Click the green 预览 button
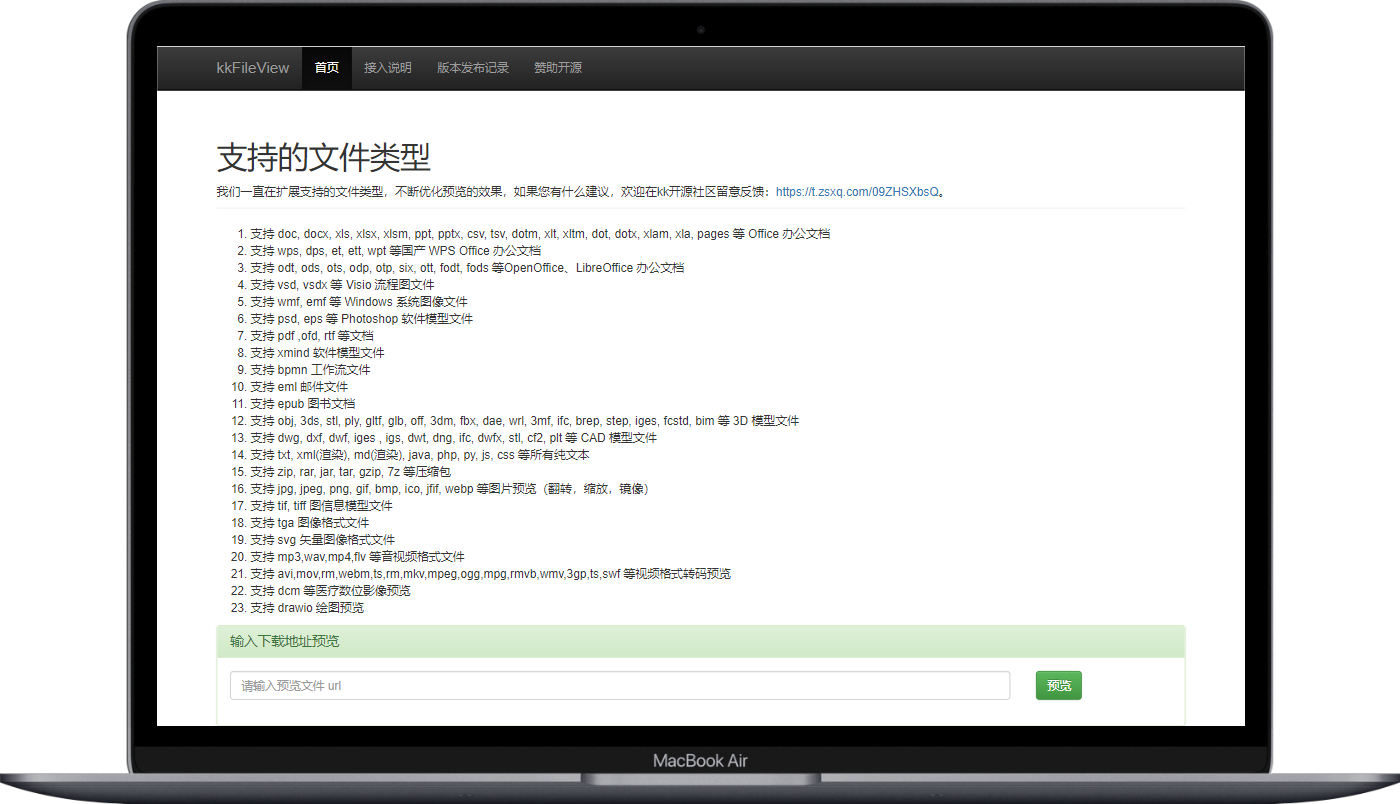Screen dimensions: 1400x804 [x=1059, y=686]
